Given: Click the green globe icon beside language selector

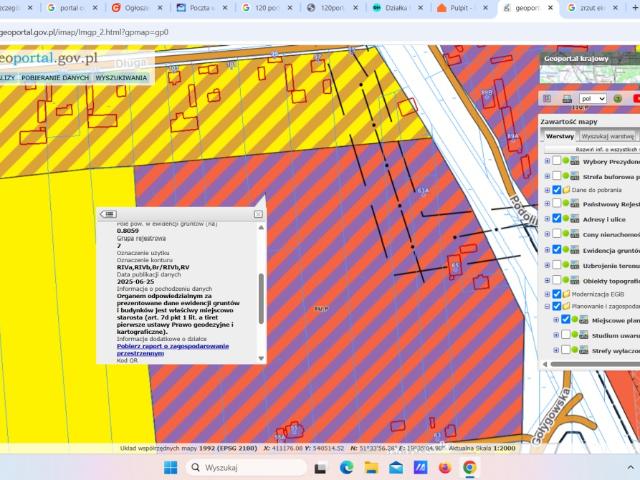Looking at the screenshot, I should [618, 99].
